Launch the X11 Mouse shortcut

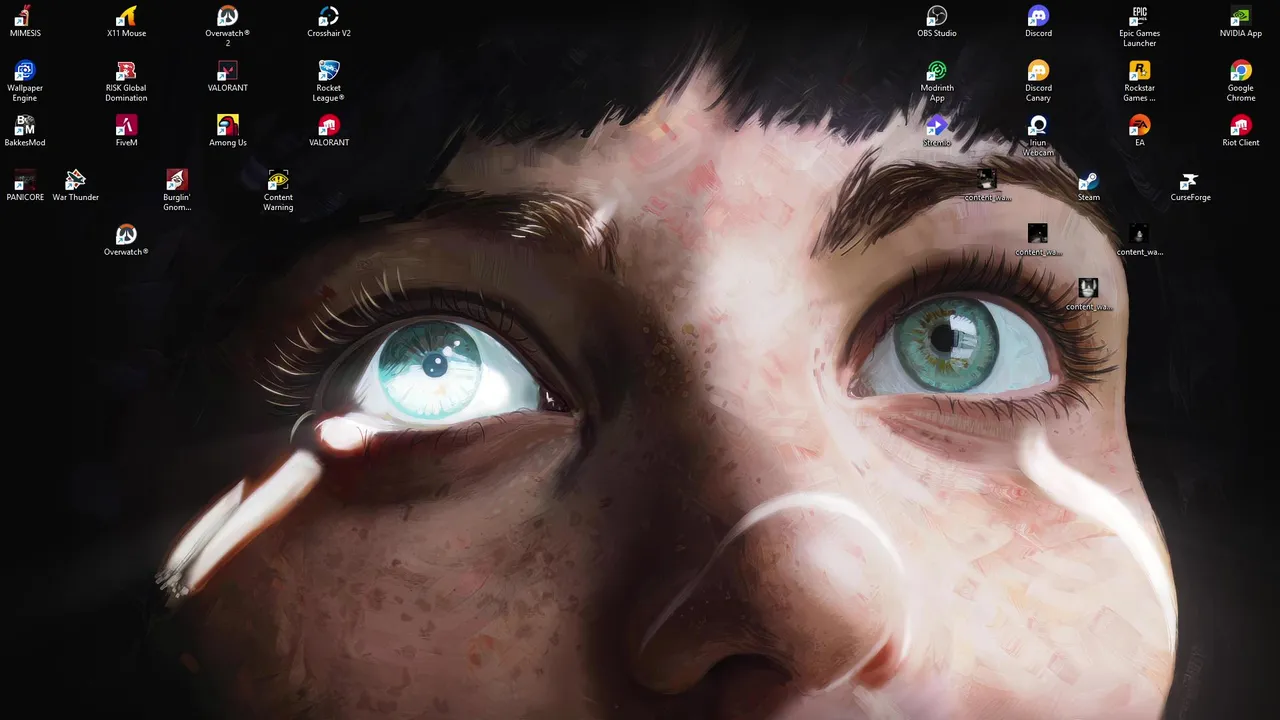(126, 21)
